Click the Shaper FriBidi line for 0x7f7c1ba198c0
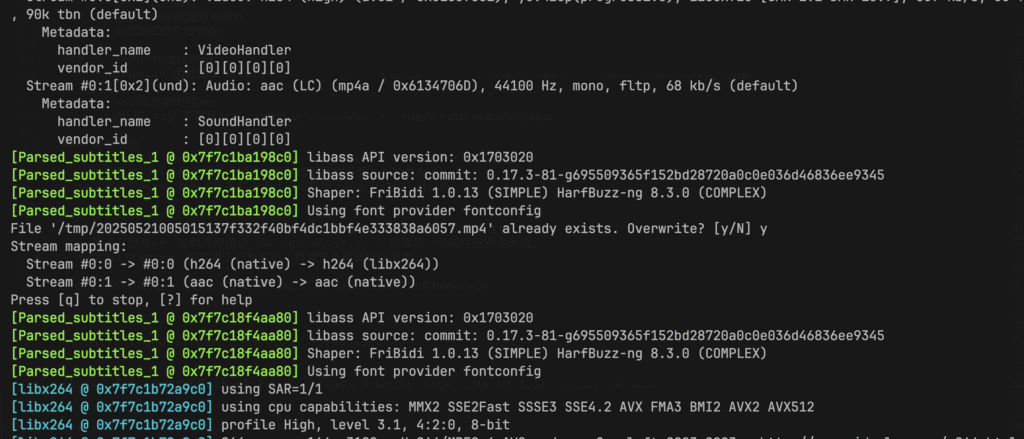This screenshot has width=1024, height=439. 389,193
